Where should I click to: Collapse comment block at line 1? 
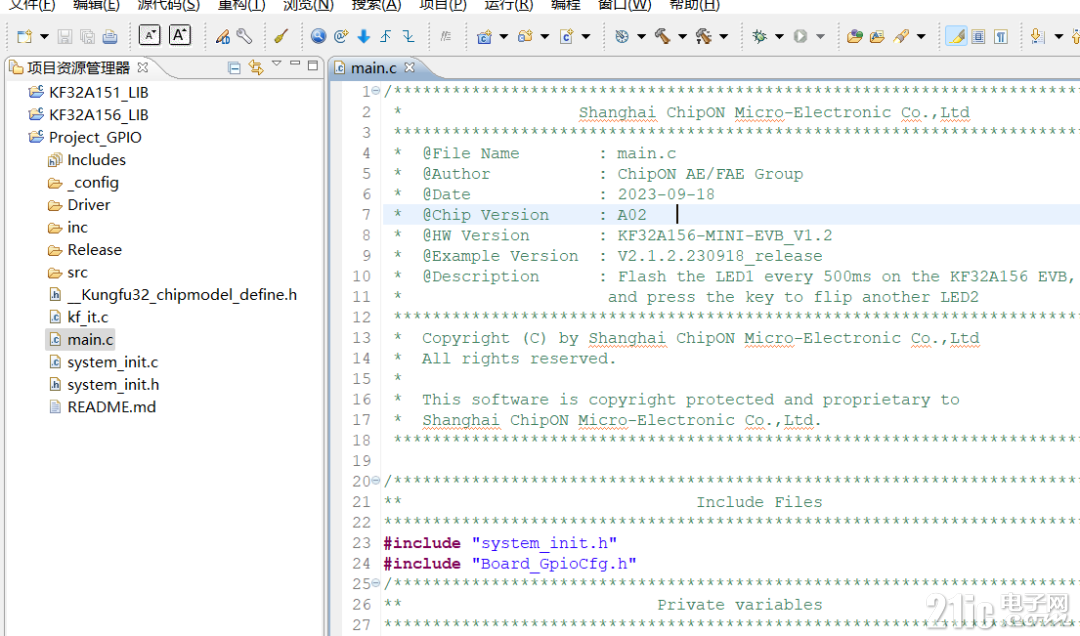pos(376,91)
